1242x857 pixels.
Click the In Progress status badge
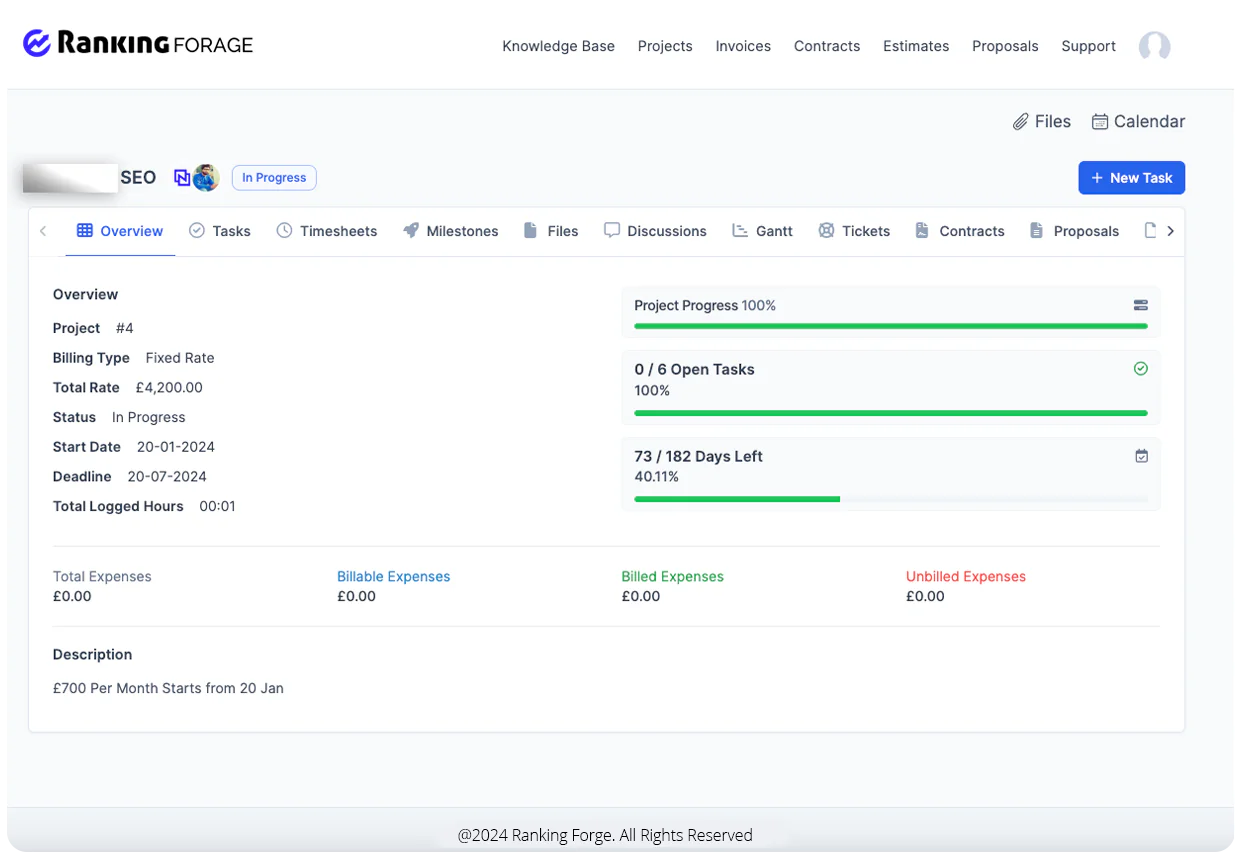(273, 177)
